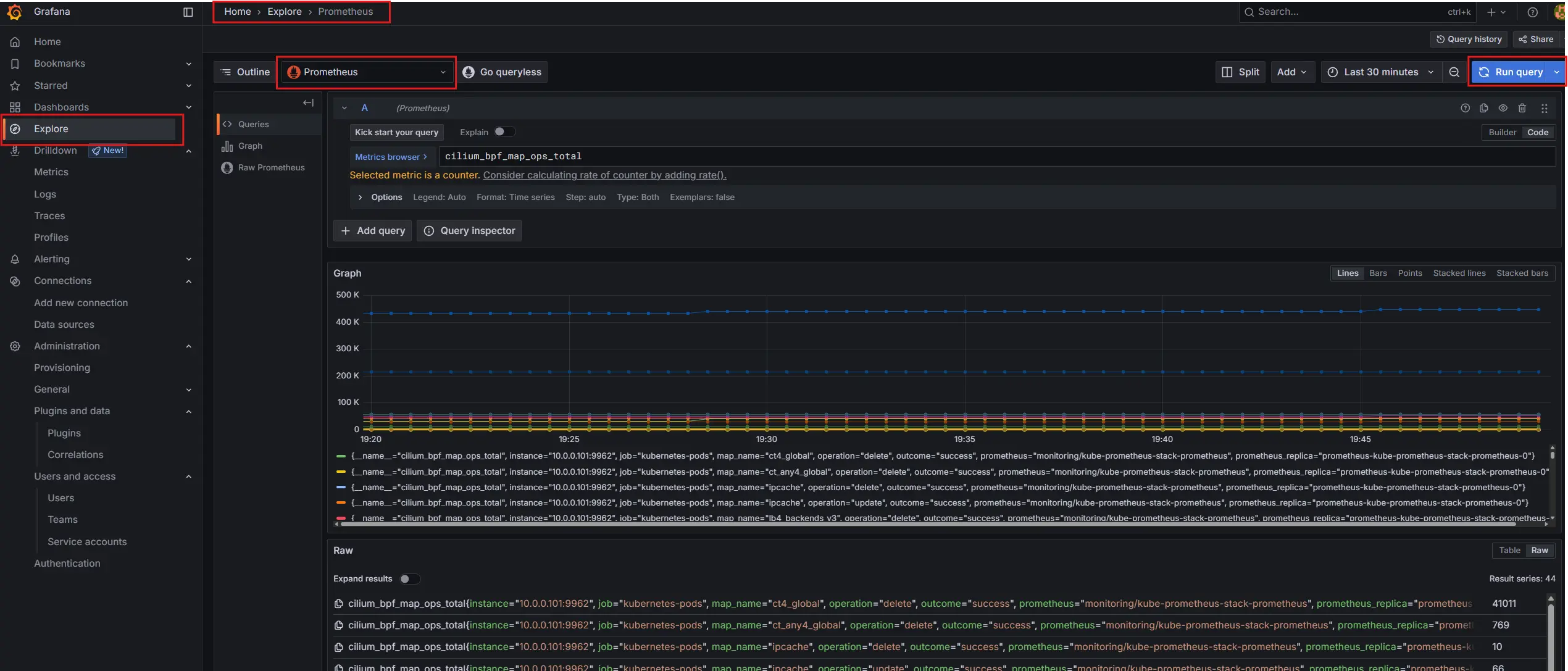Open the plus New menu dropdown
This screenshot has height=671, width=1568.
click(x=1496, y=12)
